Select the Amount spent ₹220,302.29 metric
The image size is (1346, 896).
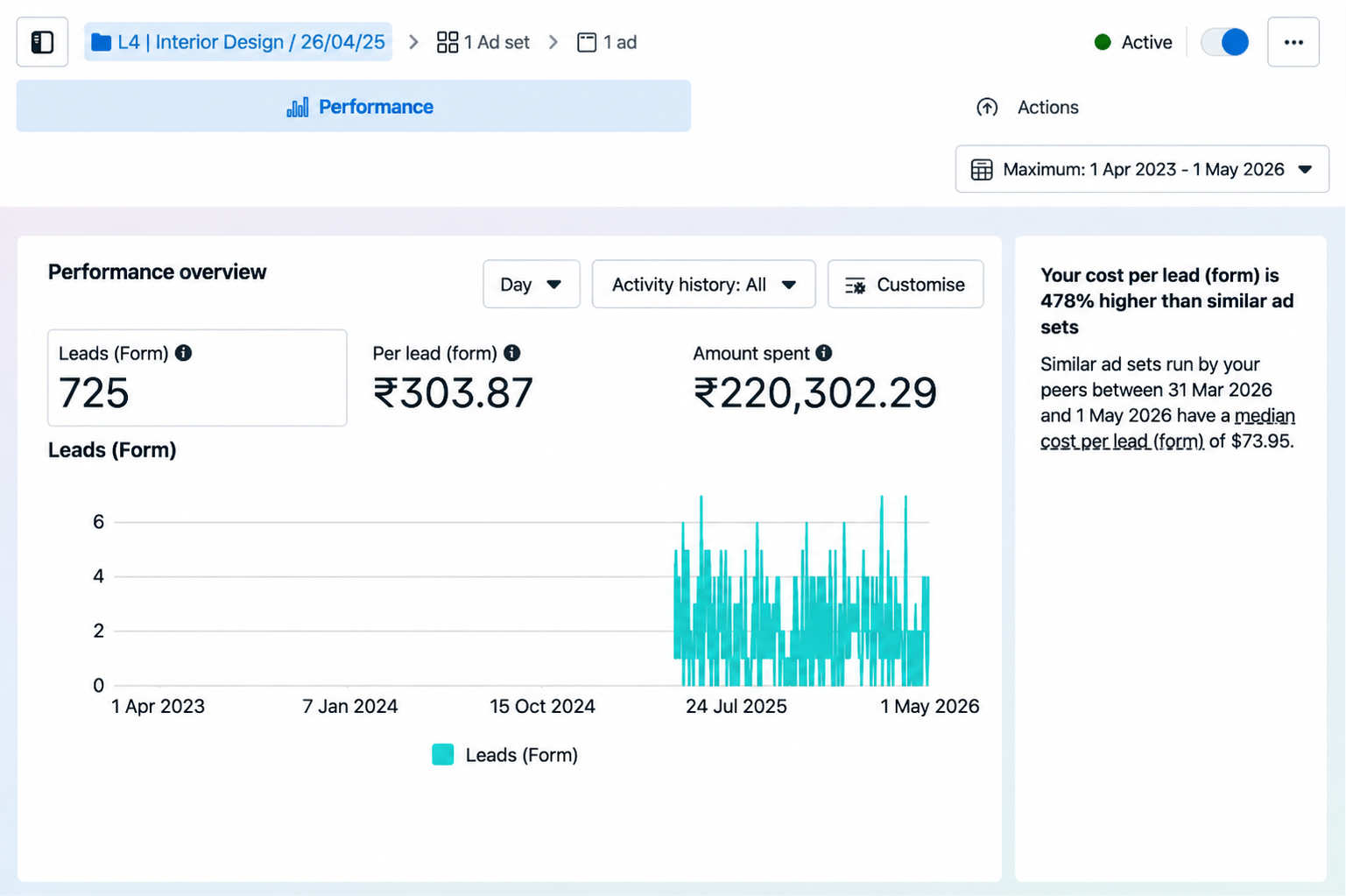(815, 378)
